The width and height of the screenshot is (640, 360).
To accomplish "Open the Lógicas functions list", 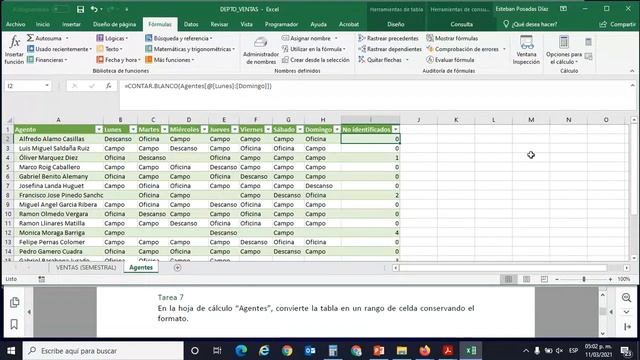I will 112,38.
